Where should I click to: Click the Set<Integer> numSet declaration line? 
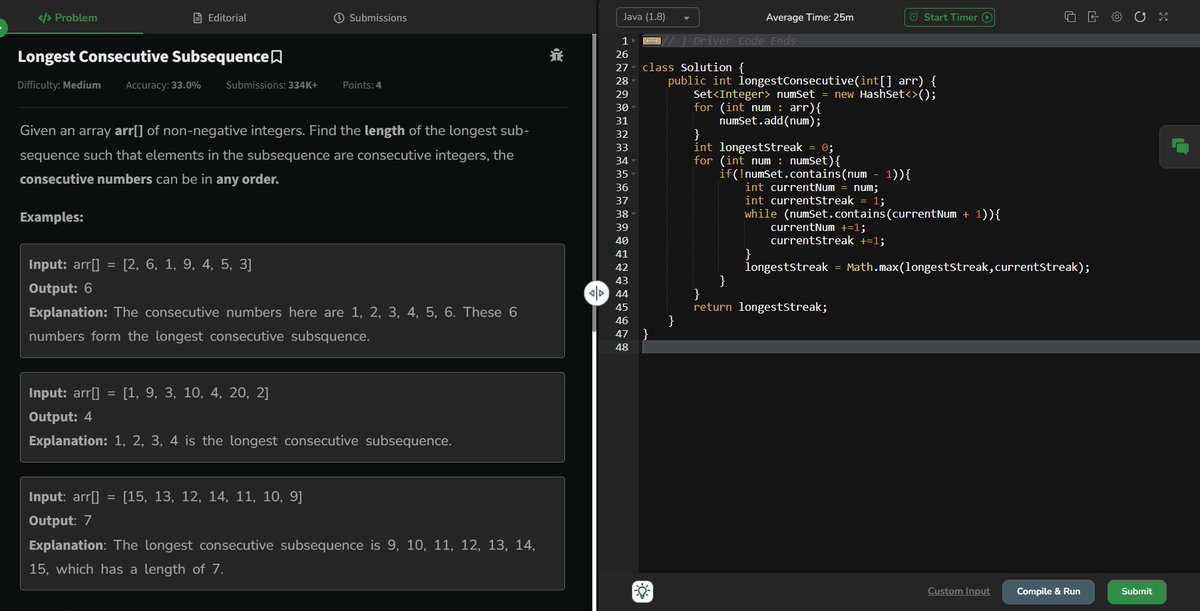point(815,94)
